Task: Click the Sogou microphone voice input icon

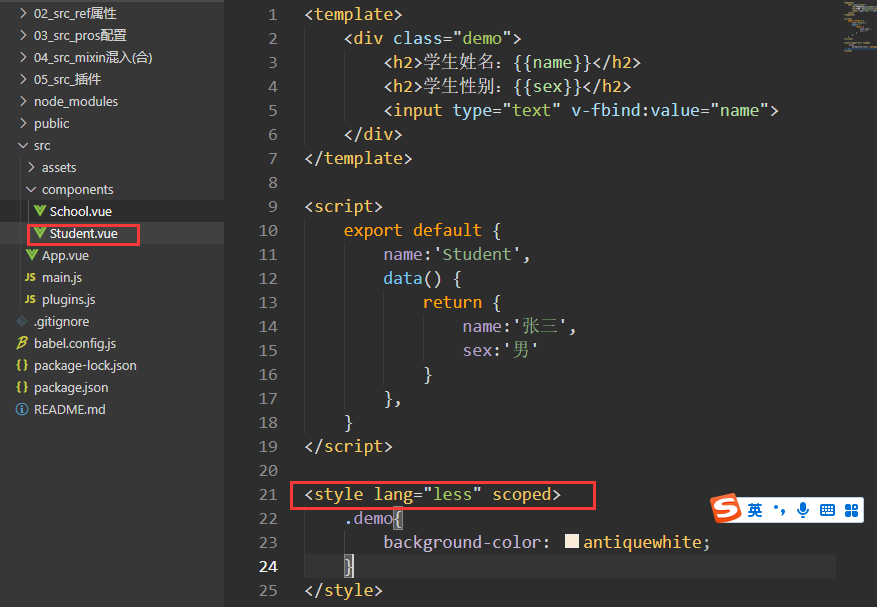Action: tap(803, 510)
